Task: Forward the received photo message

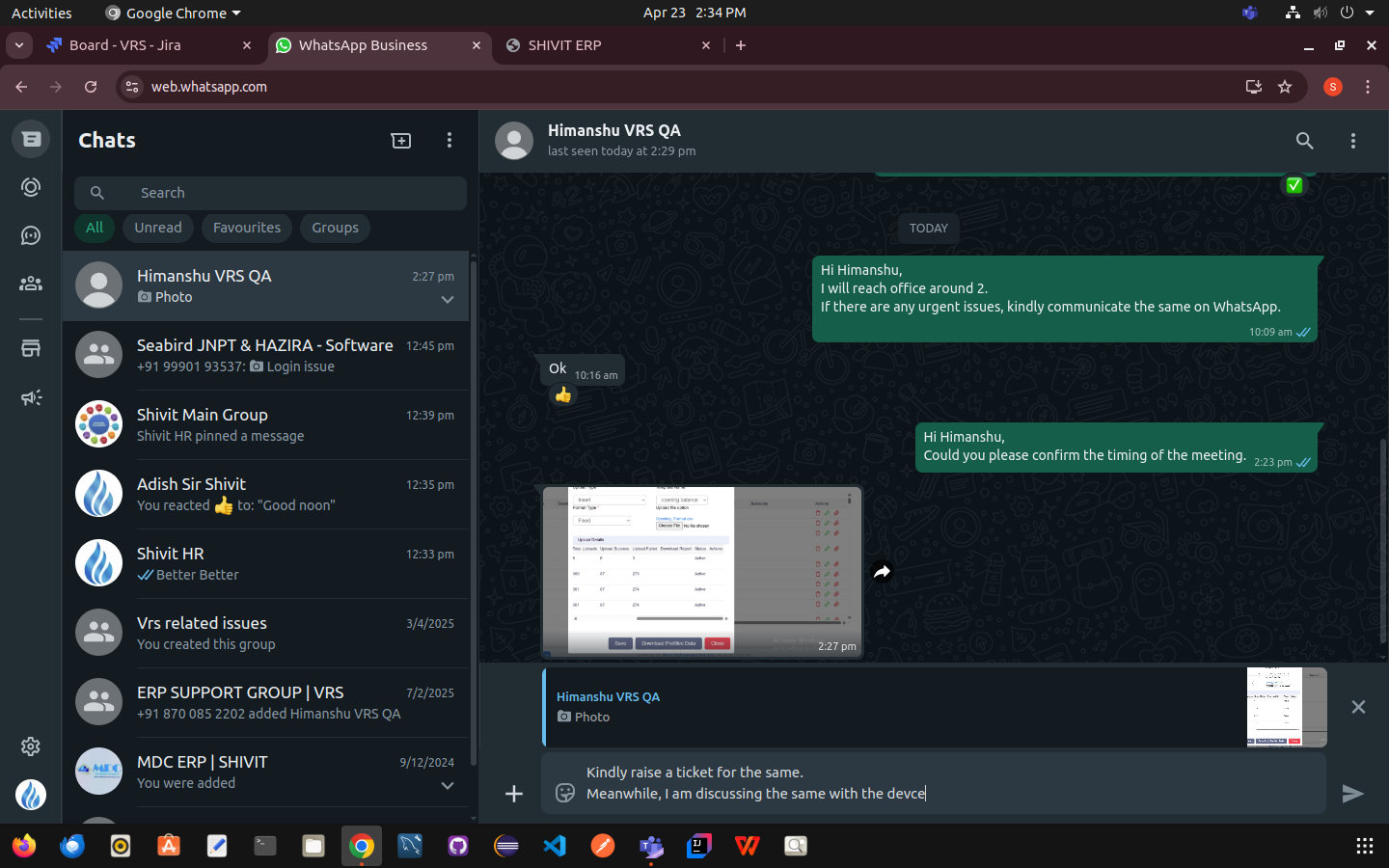Action: click(x=882, y=572)
